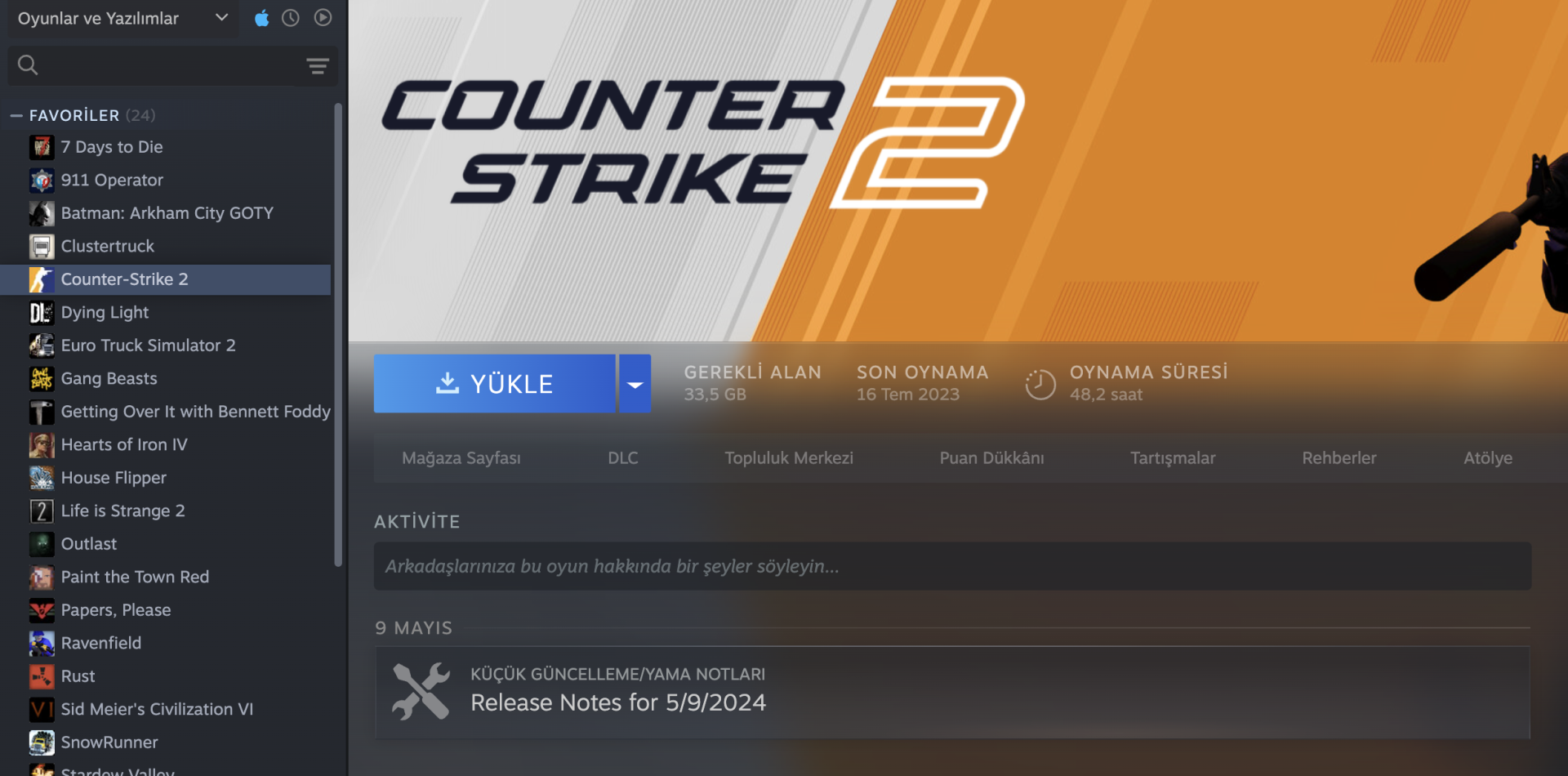Toggle the ready-to-play filter icon
Viewport: 1568px width, 776px height.
pyautogui.click(x=323, y=18)
